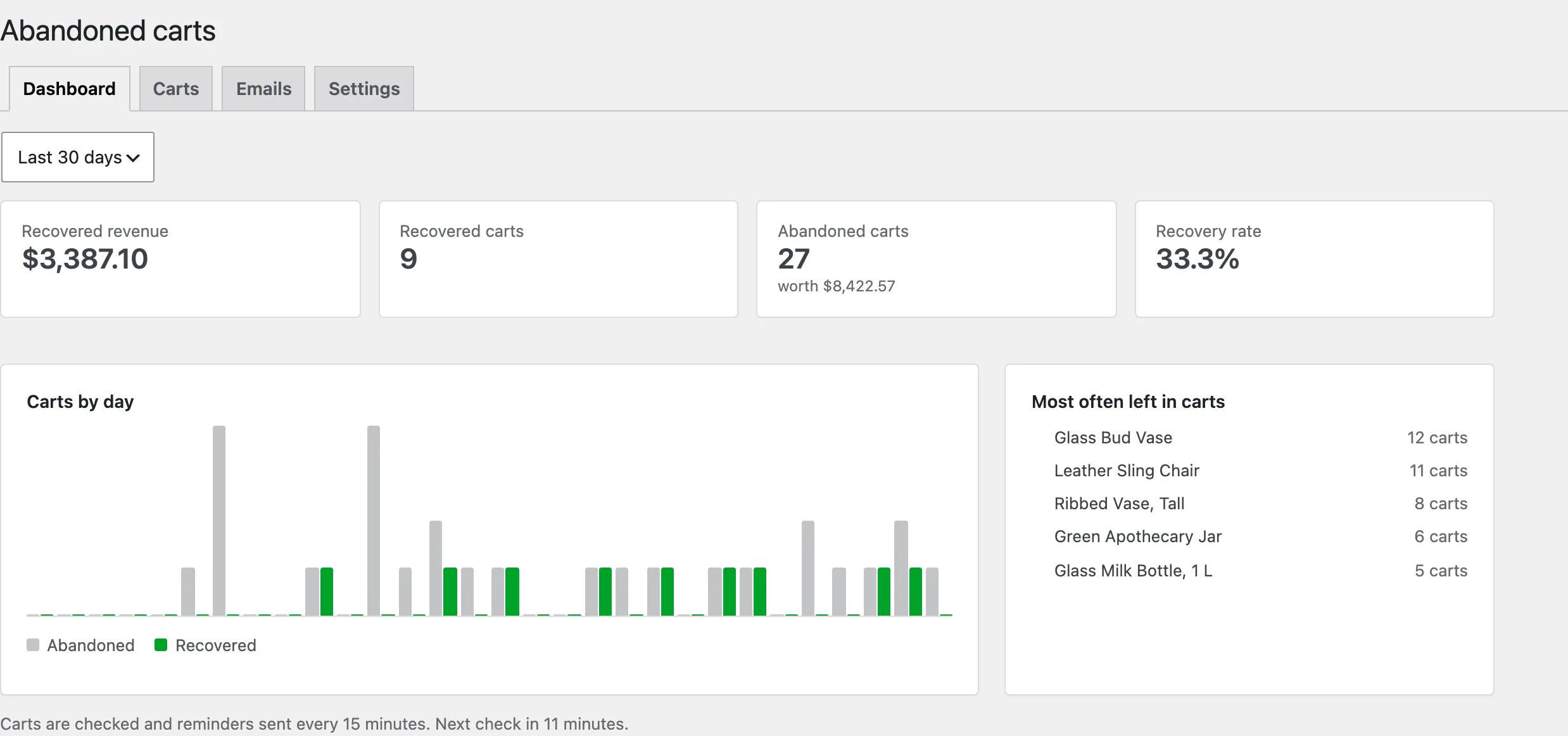The width and height of the screenshot is (1568, 736).
Task: Click the 8 carts count
Action: pyautogui.click(x=1441, y=504)
